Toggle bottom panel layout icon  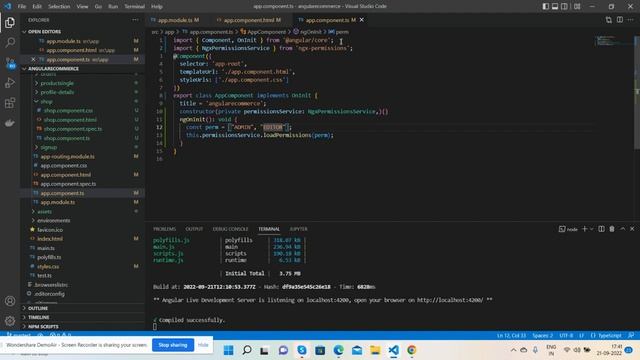point(555,6)
